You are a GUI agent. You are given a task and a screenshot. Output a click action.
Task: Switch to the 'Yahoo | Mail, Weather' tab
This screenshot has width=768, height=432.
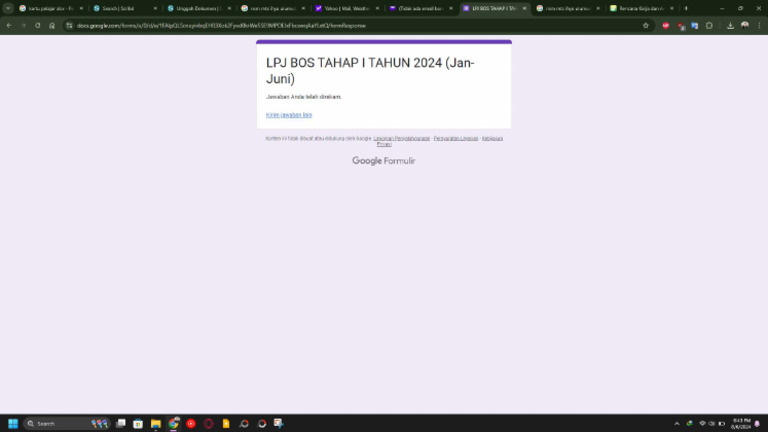tap(347, 8)
